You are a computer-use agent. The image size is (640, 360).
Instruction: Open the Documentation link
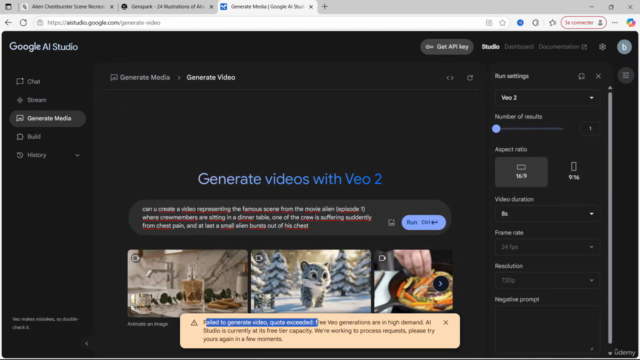pos(562,47)
